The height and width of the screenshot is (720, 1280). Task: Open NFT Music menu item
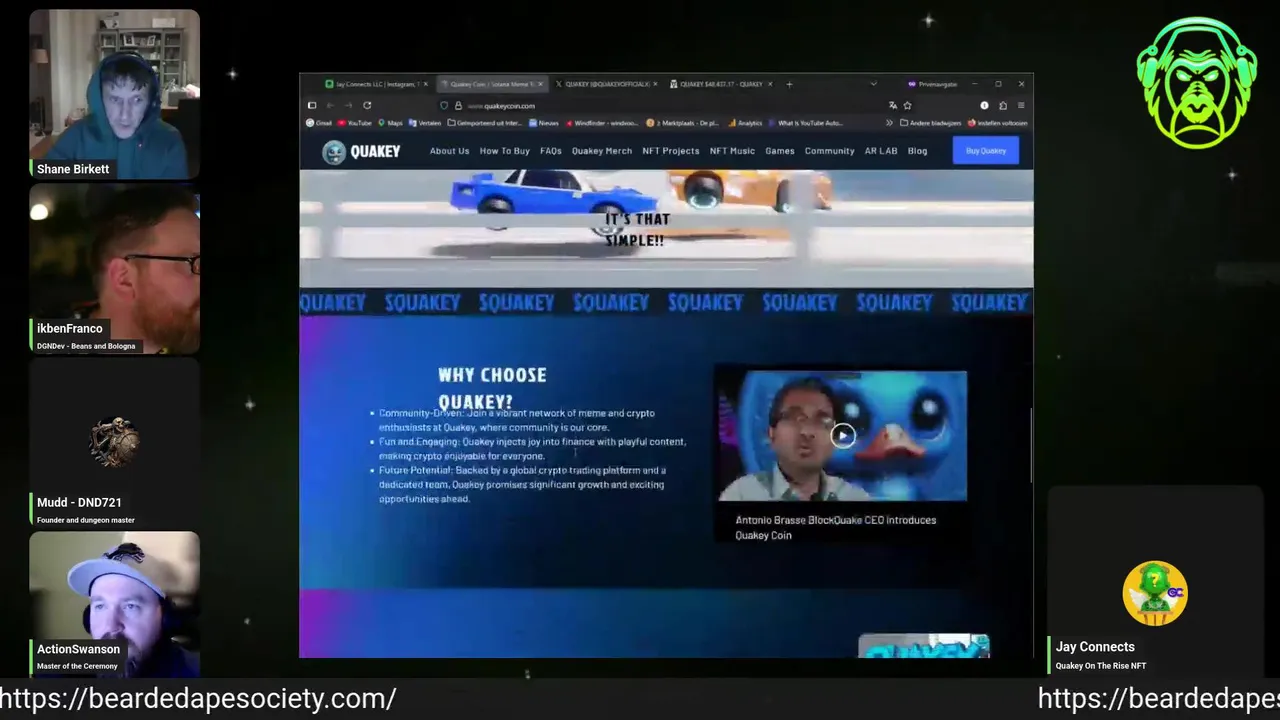pos(732,151)
